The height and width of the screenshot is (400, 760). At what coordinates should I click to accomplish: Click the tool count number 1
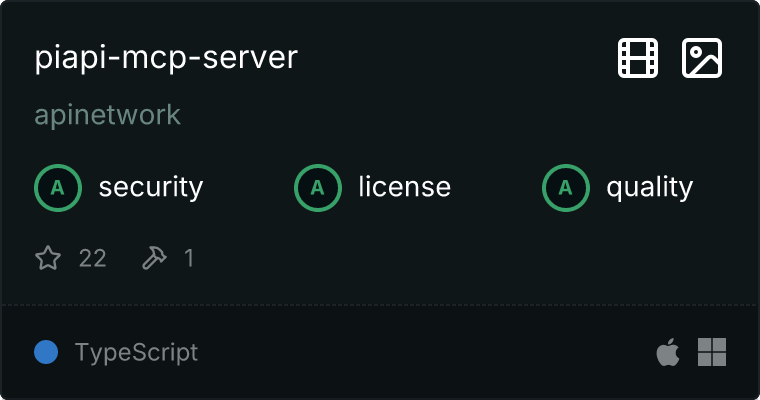click(x=188, y=259)
